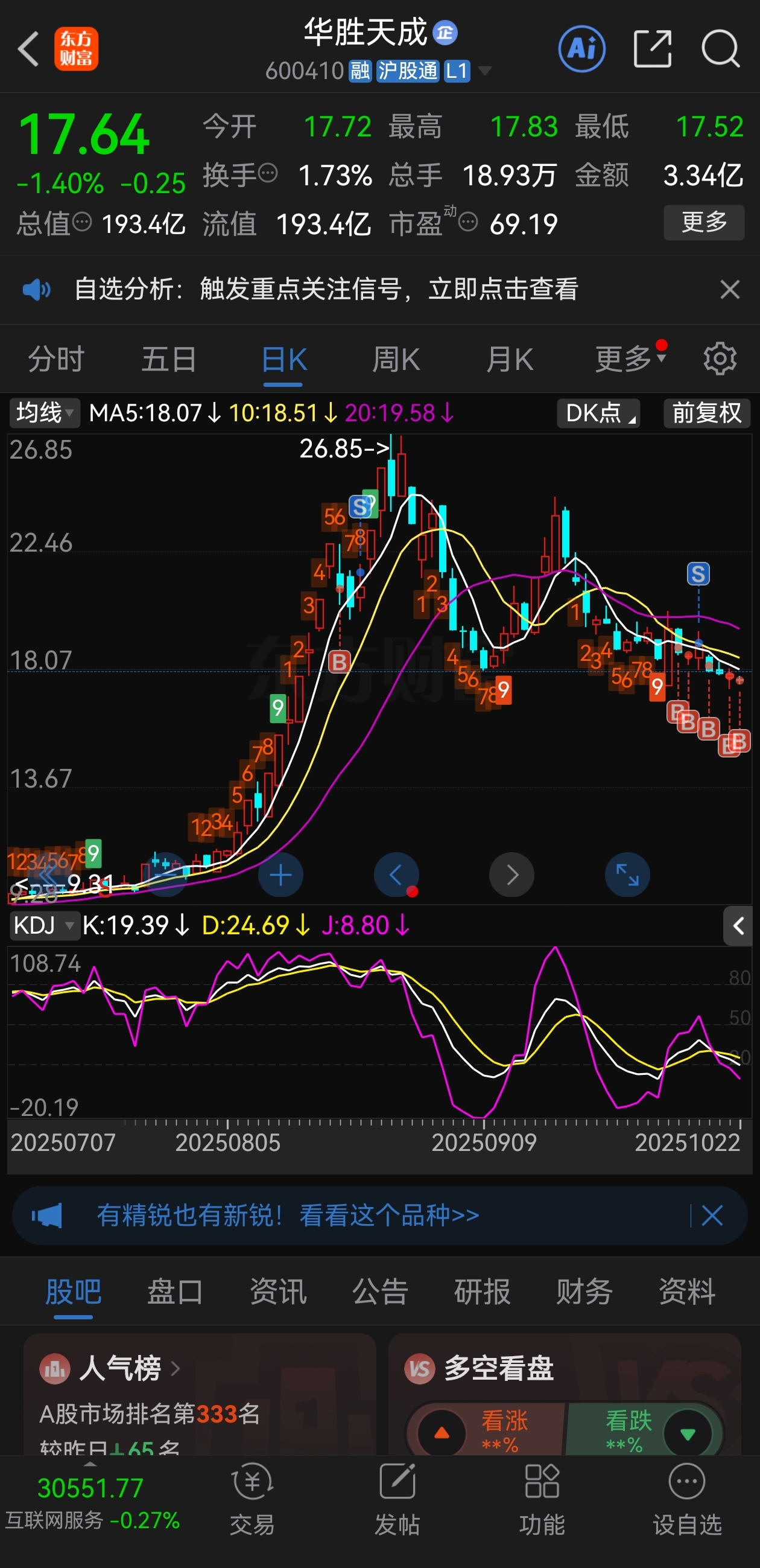Move chart right with arrow button
Screen dimensions: 760x1568
[511, 875]
